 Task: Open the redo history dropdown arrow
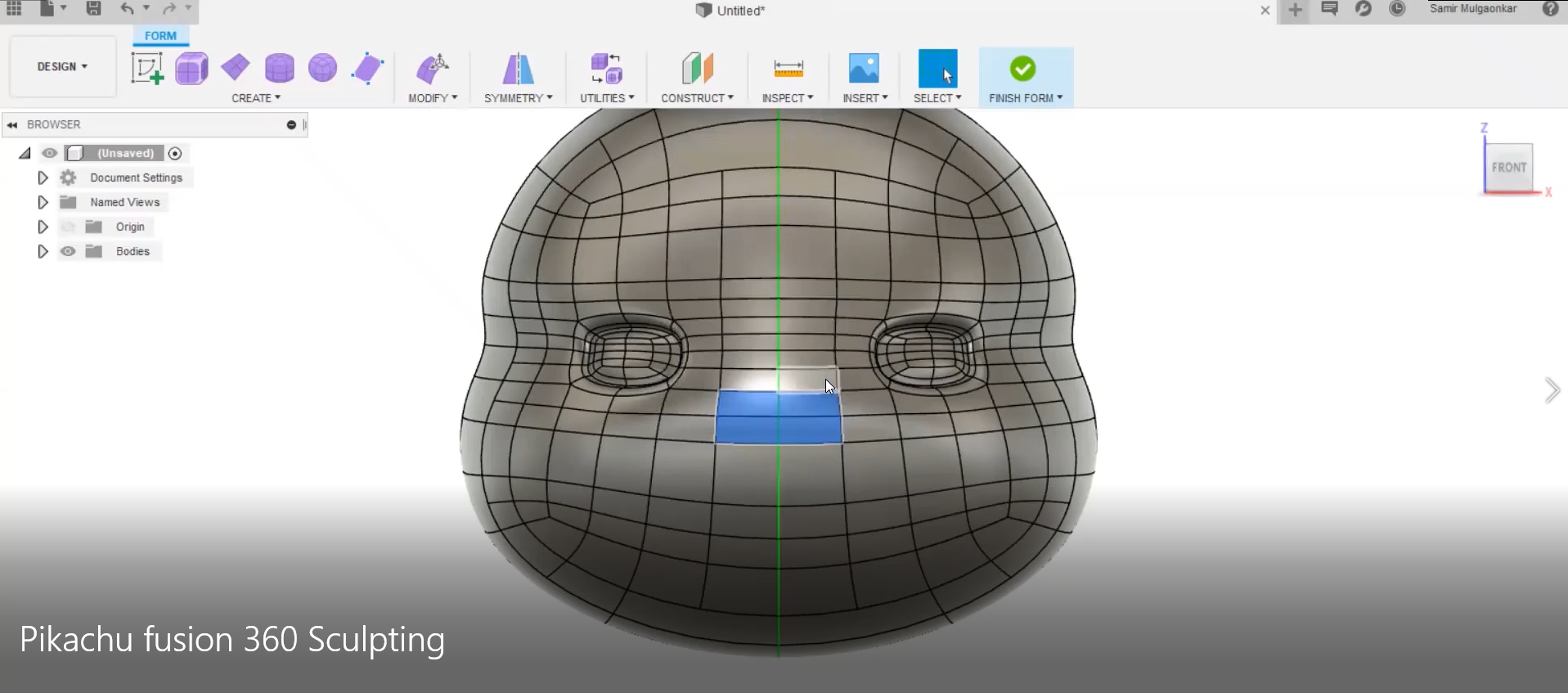188,8
